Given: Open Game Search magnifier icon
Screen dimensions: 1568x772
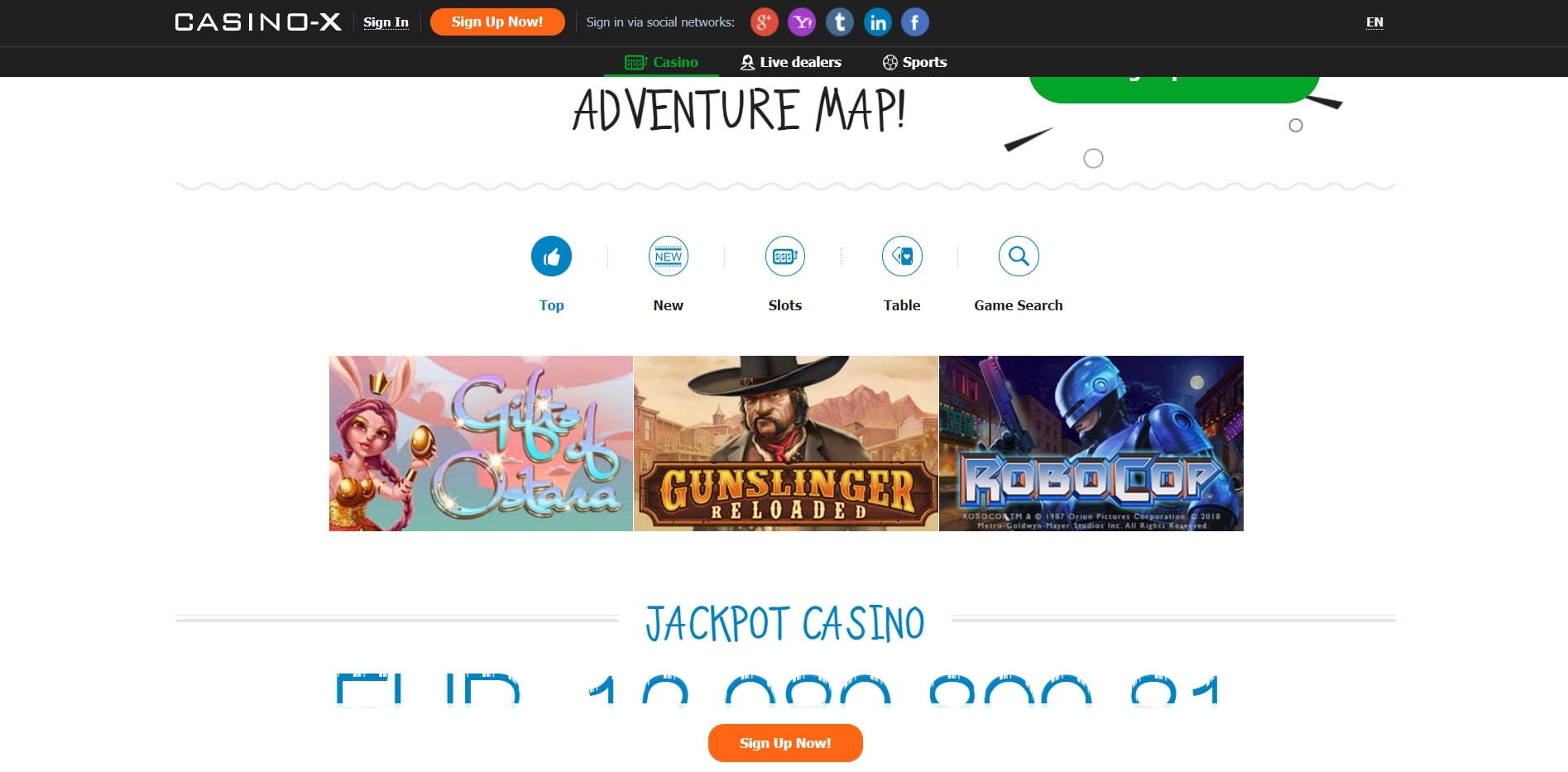Looking at the screenshot, I should tap(1019, 257).
